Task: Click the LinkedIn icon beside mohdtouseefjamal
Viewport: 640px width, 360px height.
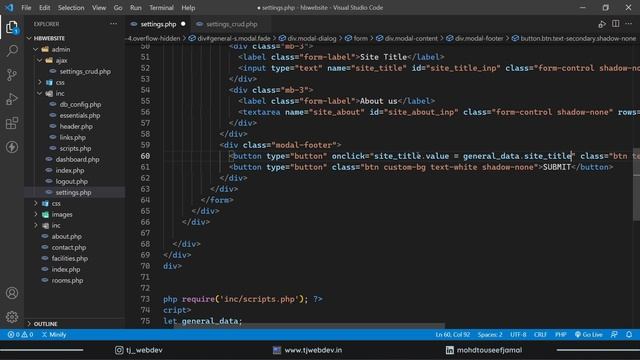Action: coord(449,350)
